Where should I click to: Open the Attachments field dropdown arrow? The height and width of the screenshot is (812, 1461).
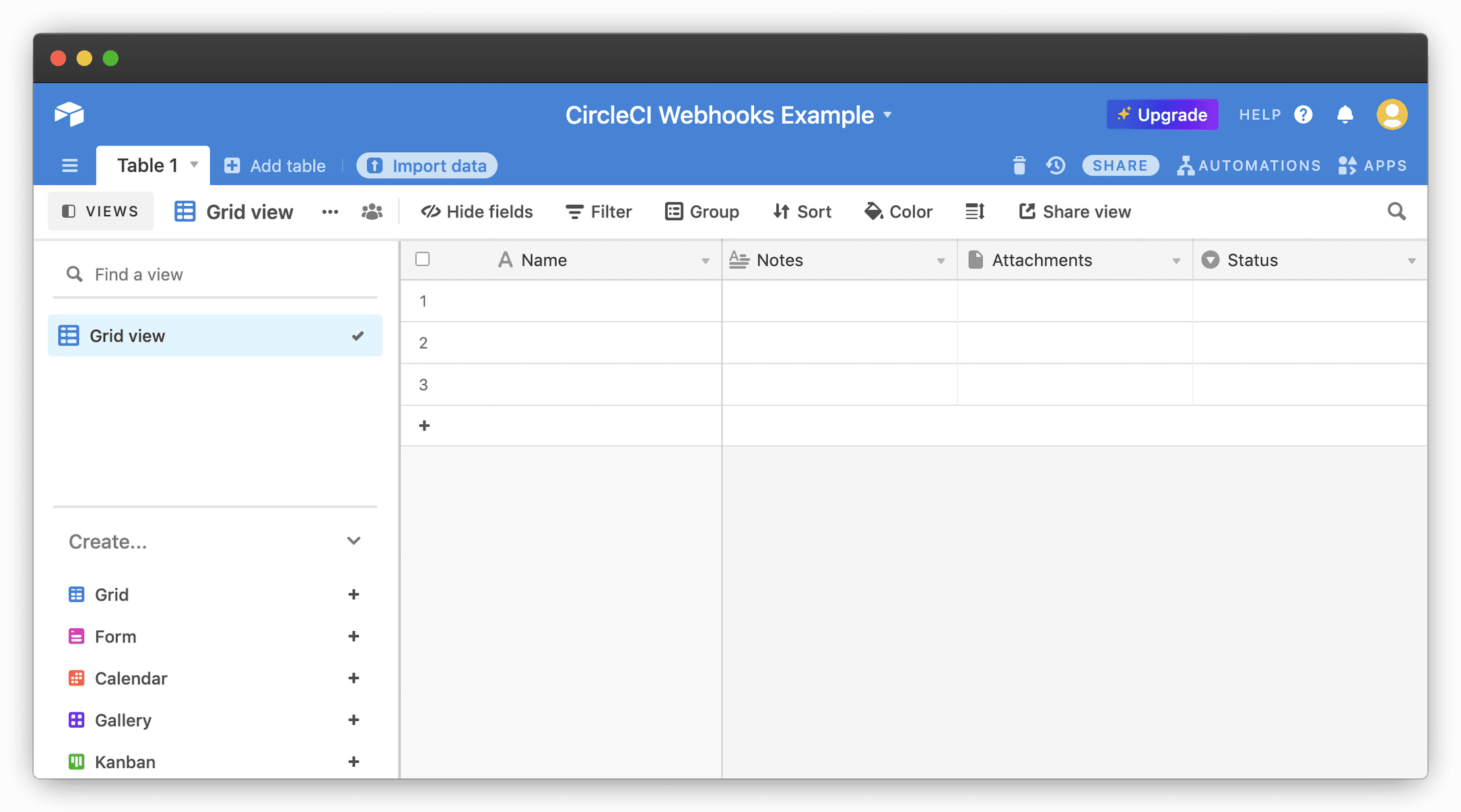[1176, 261]
